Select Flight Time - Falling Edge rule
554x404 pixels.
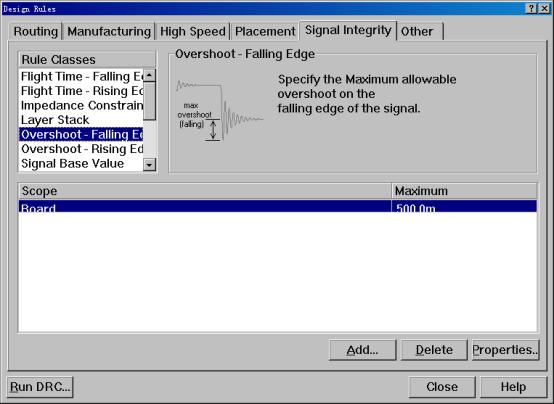pos(81,76)
